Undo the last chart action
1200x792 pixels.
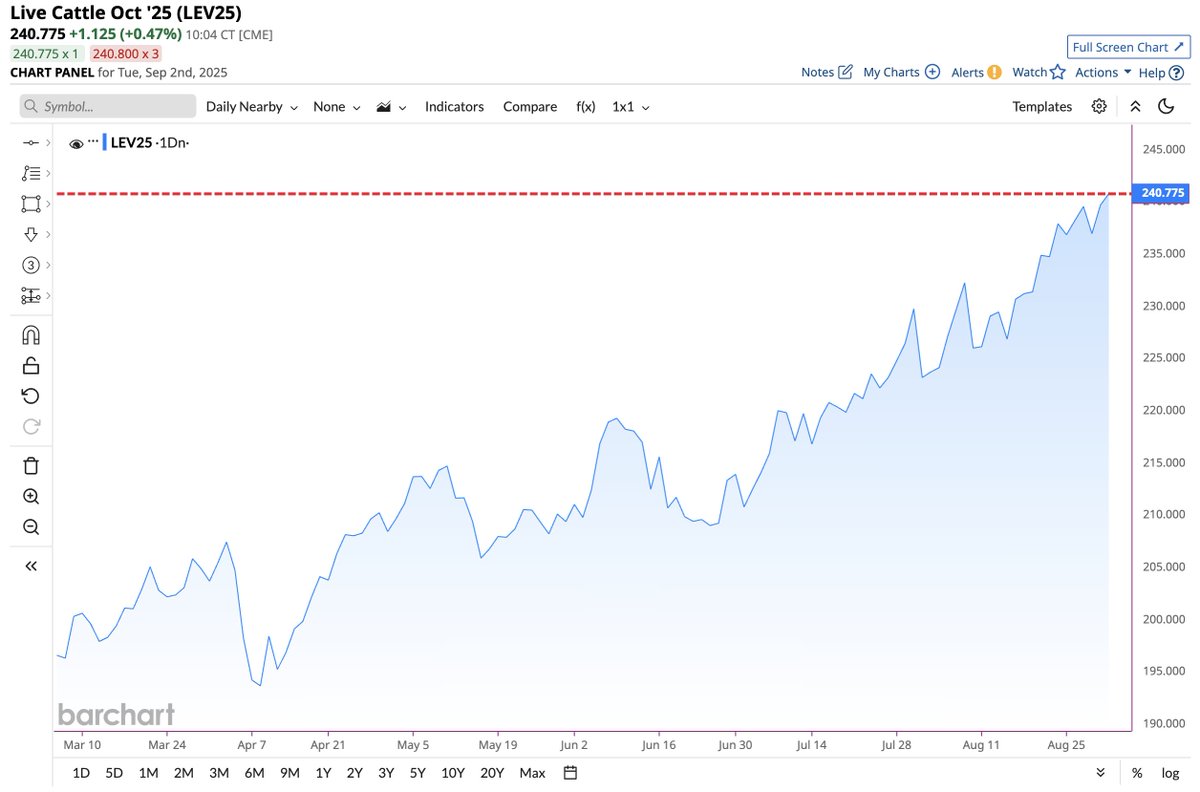[30, 396]
